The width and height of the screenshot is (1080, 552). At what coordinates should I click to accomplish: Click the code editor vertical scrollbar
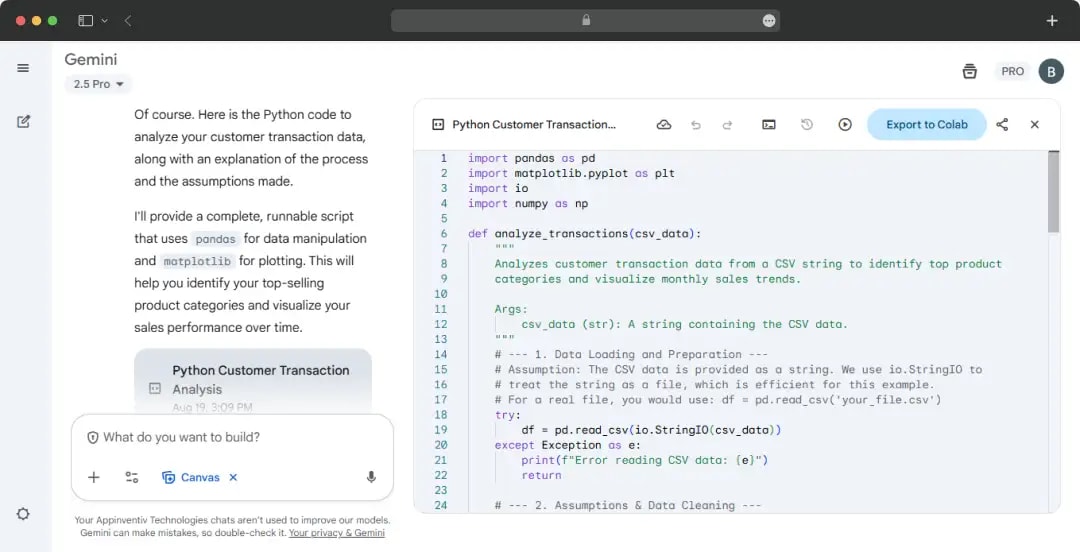pos(1053,193)
